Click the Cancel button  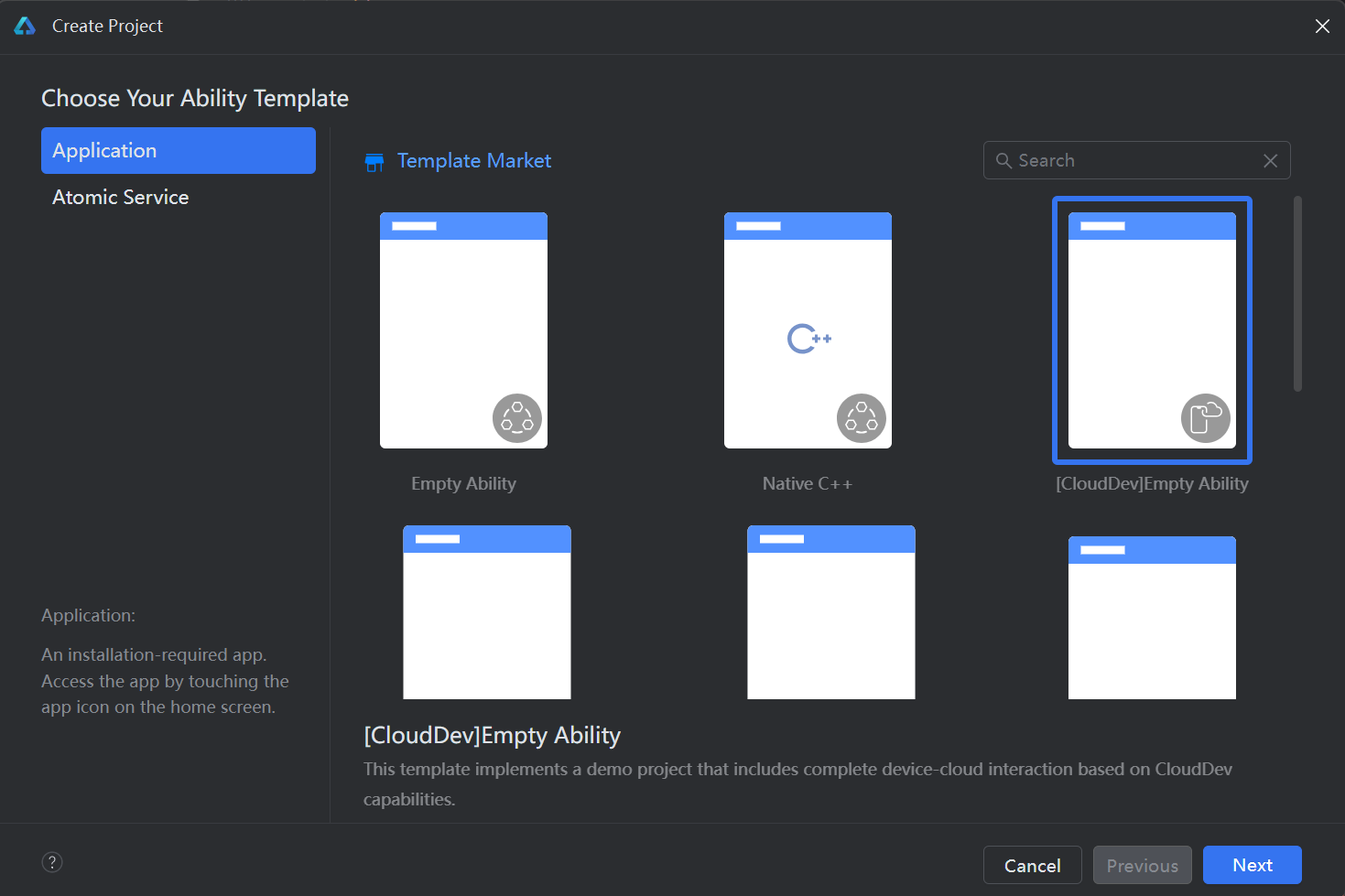coord(1033,865)
